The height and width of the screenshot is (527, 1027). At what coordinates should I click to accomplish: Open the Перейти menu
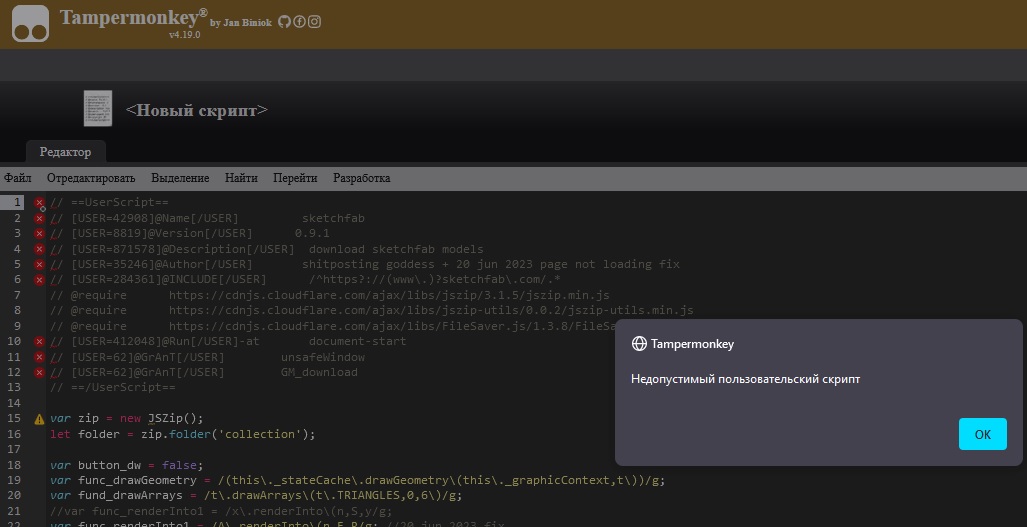[295, 178]
